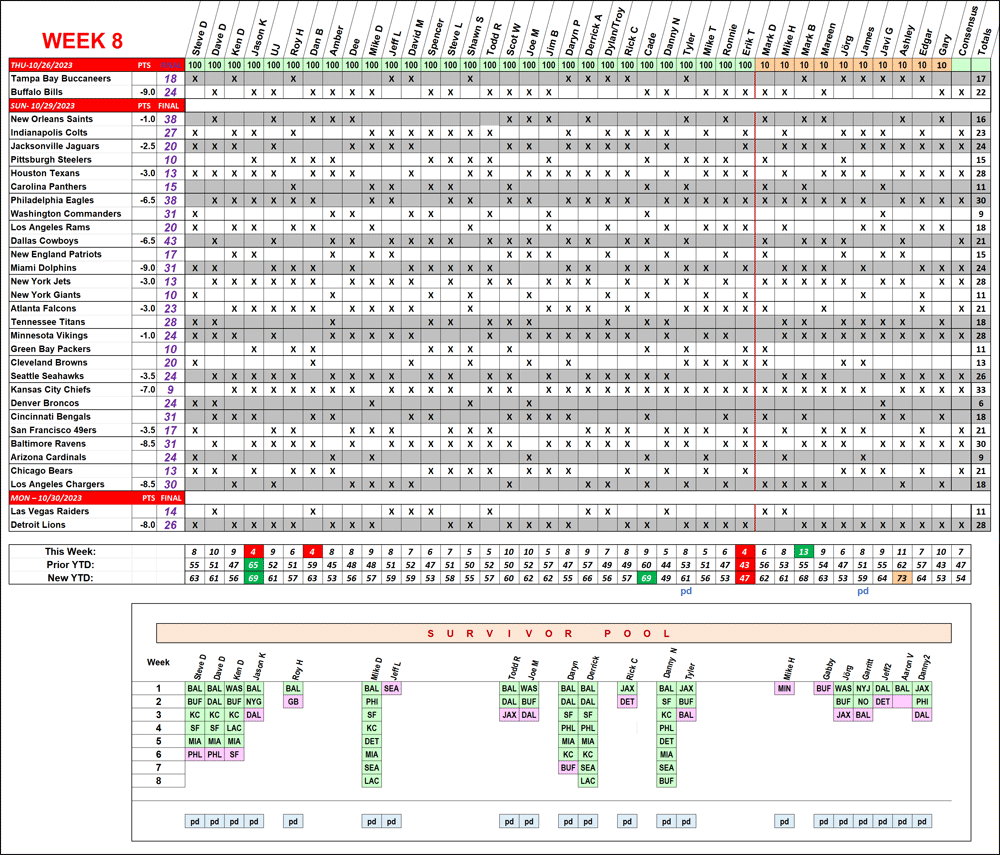This screenshot has width=1000, height=855.
Task: Click the WEEK 8 title
Action: pyautogui.click(x=82, y=41)
